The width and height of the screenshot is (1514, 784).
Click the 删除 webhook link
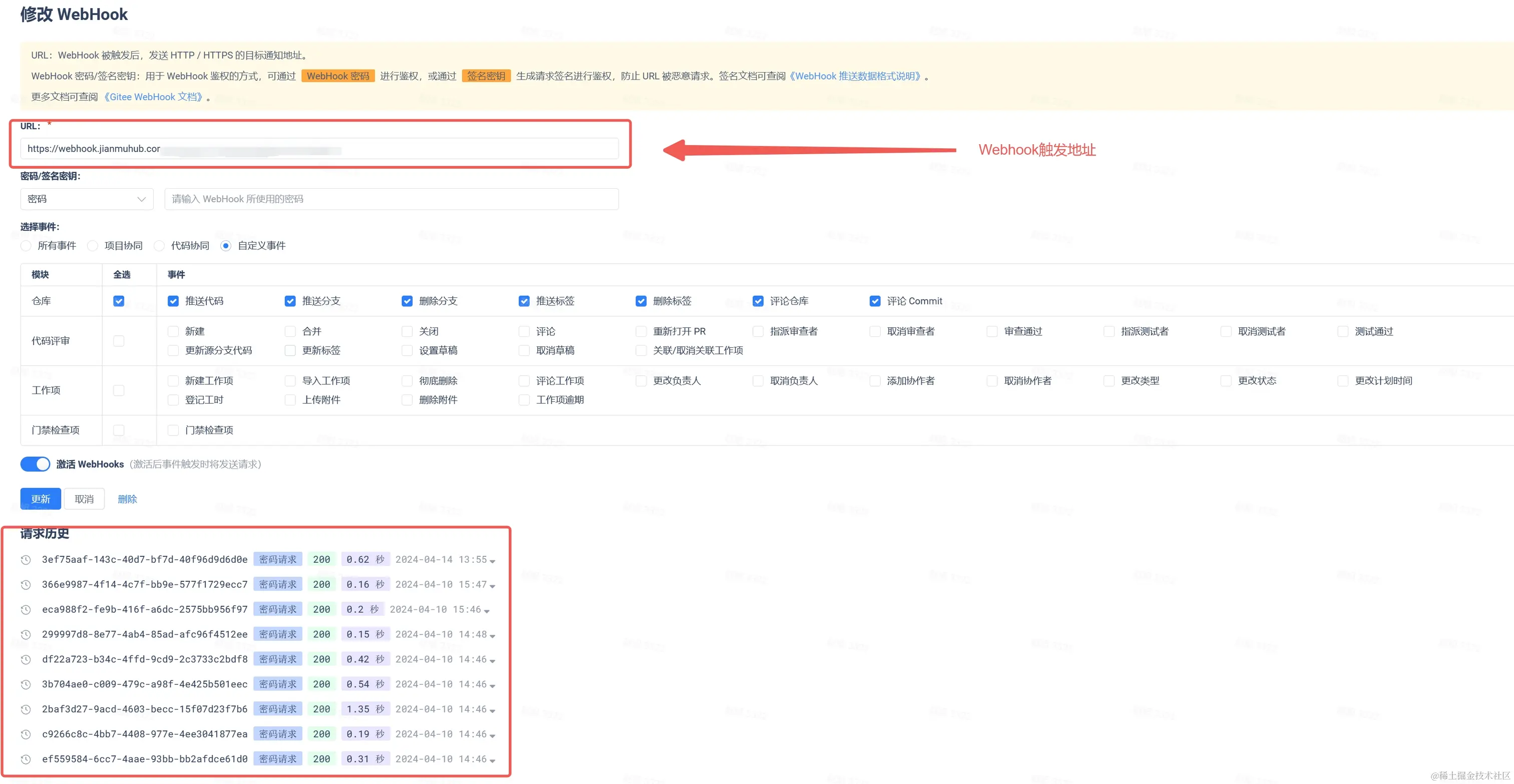pyautogui.click(x=127, y=499)
